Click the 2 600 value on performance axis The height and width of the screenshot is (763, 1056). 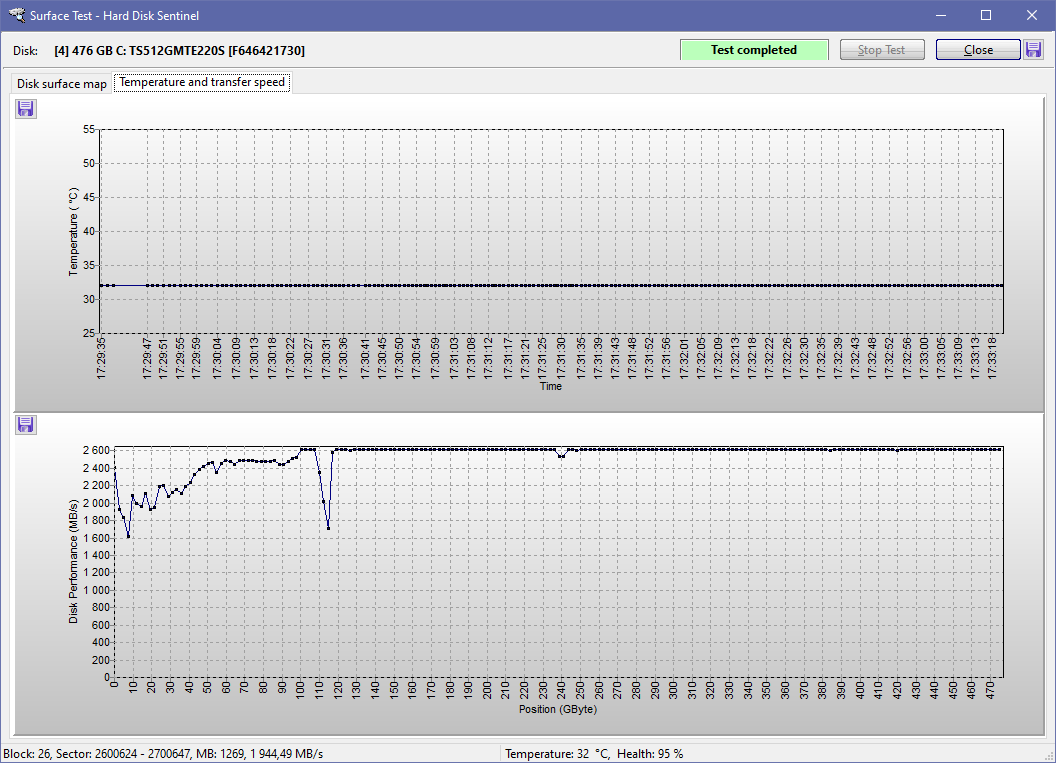96,450
